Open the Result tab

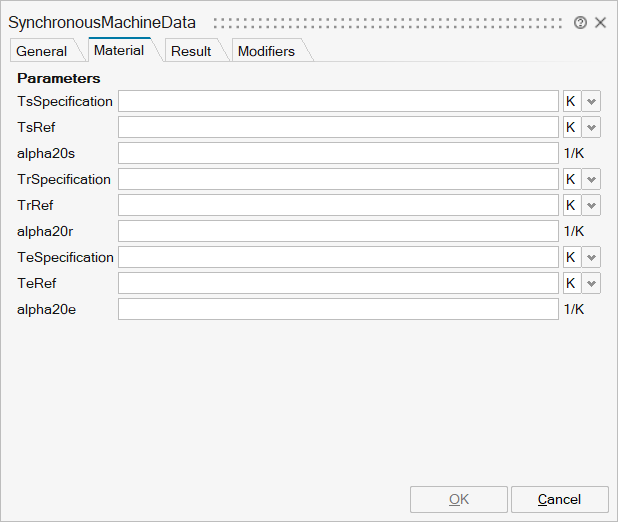click(191, 51)
